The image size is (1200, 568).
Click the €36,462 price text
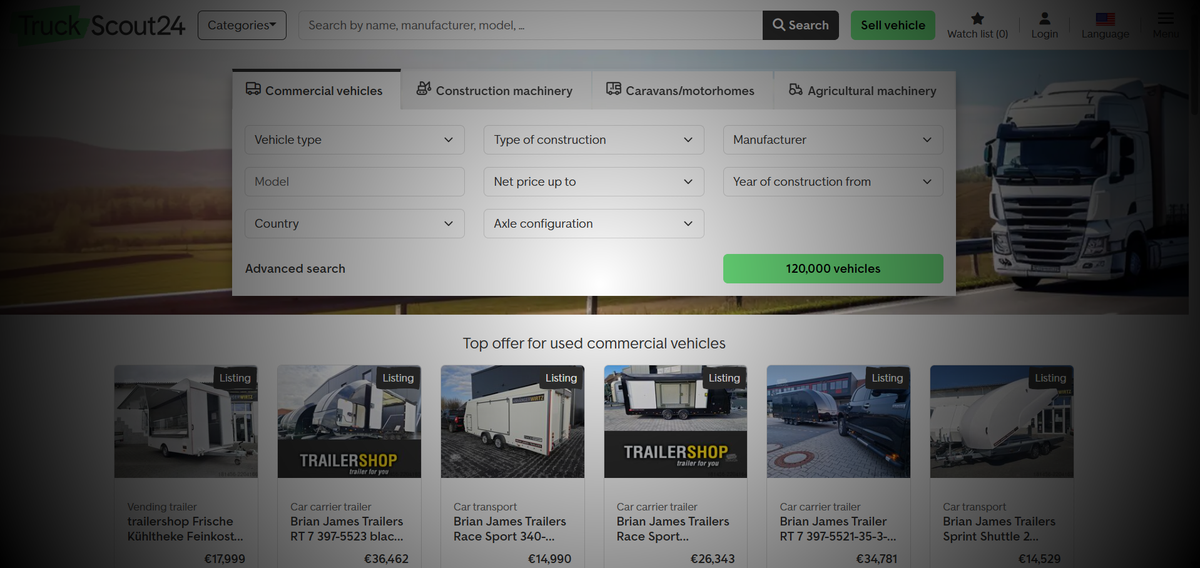386,559
